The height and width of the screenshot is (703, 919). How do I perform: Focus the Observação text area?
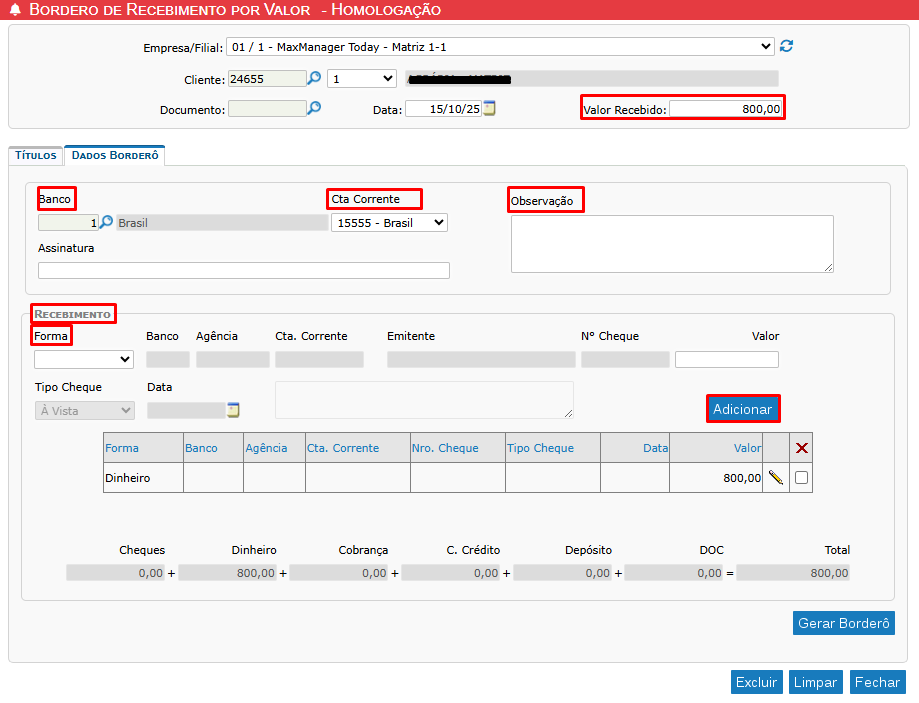pos(671,243)
